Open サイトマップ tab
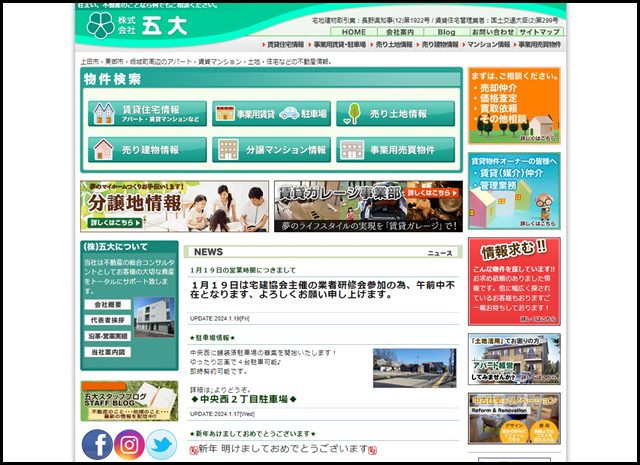The height and width of the screenshot is (465, 640). click(540, 32)
